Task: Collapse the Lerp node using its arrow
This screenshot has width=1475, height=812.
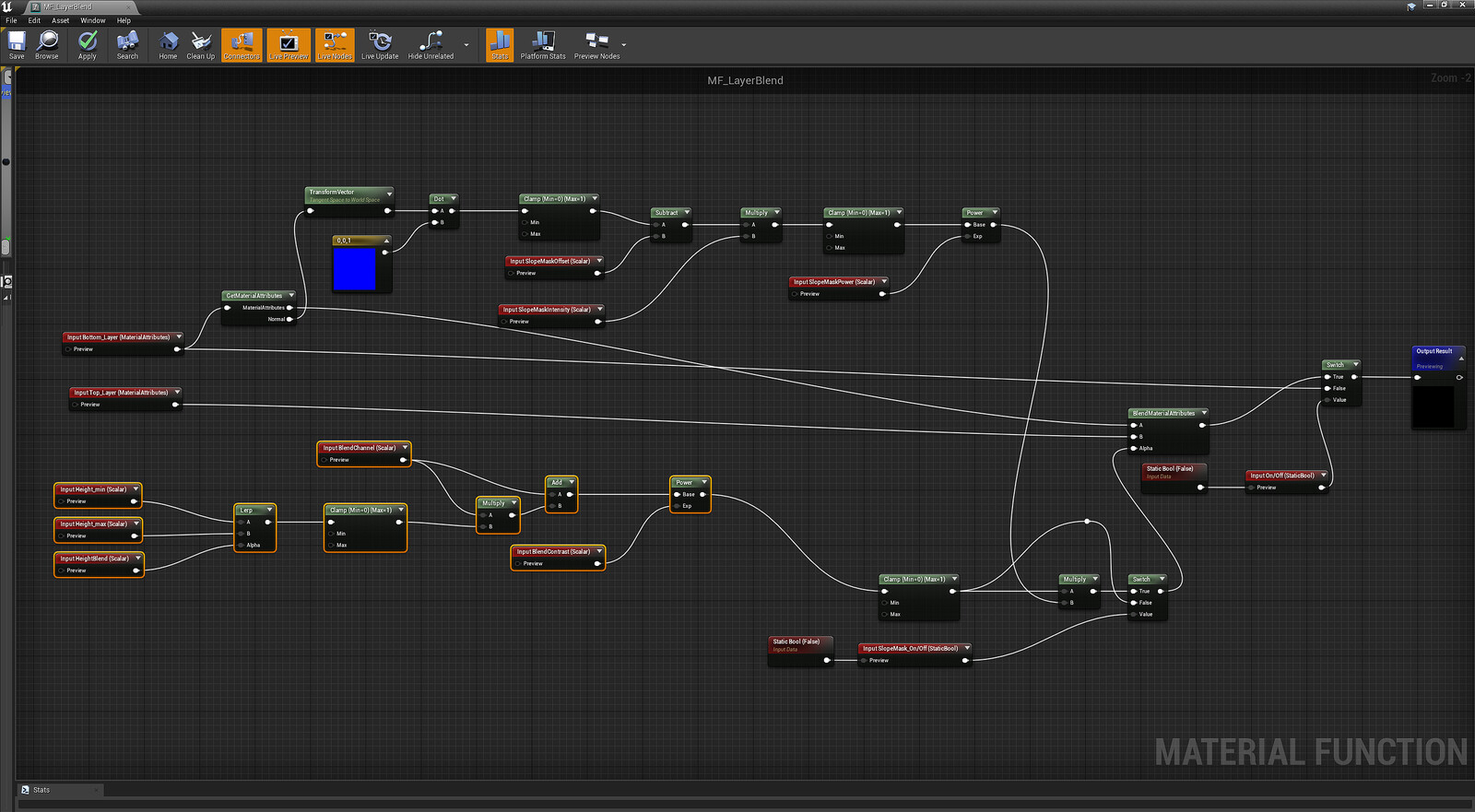Action: click(269, 510)
